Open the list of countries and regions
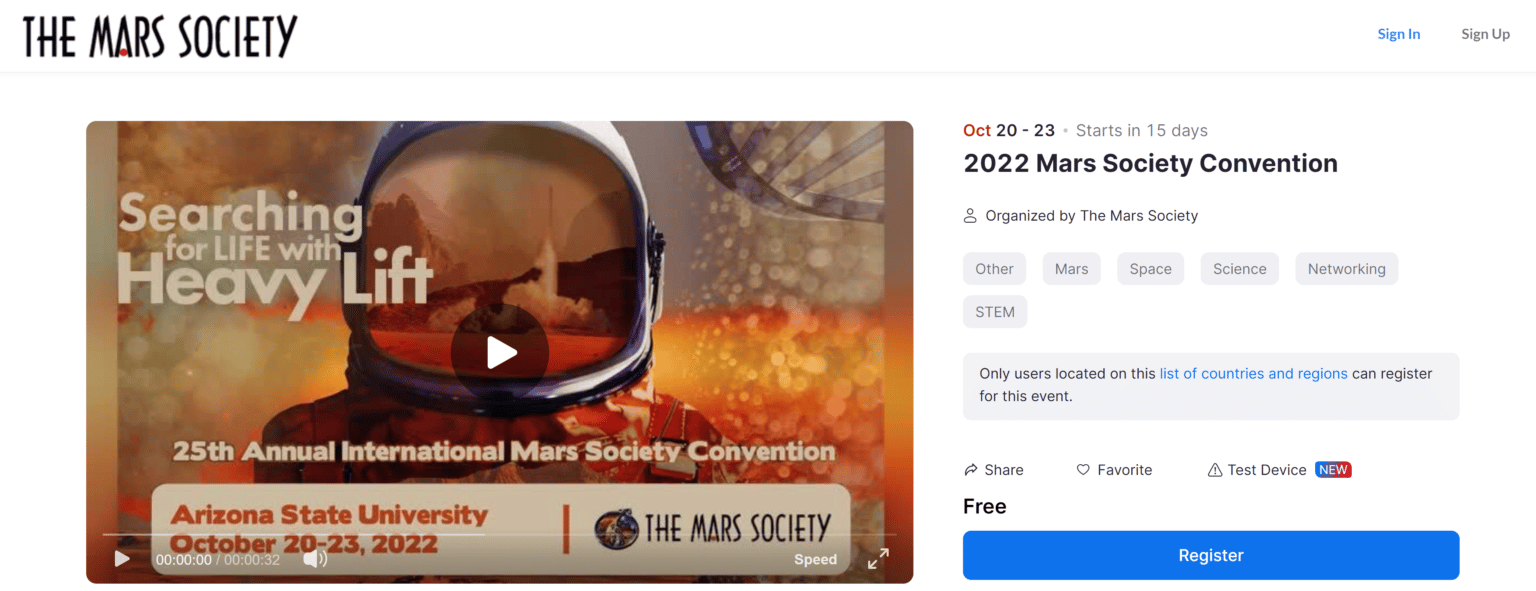The image size is (1536, 591). (x=1253, y=374)
